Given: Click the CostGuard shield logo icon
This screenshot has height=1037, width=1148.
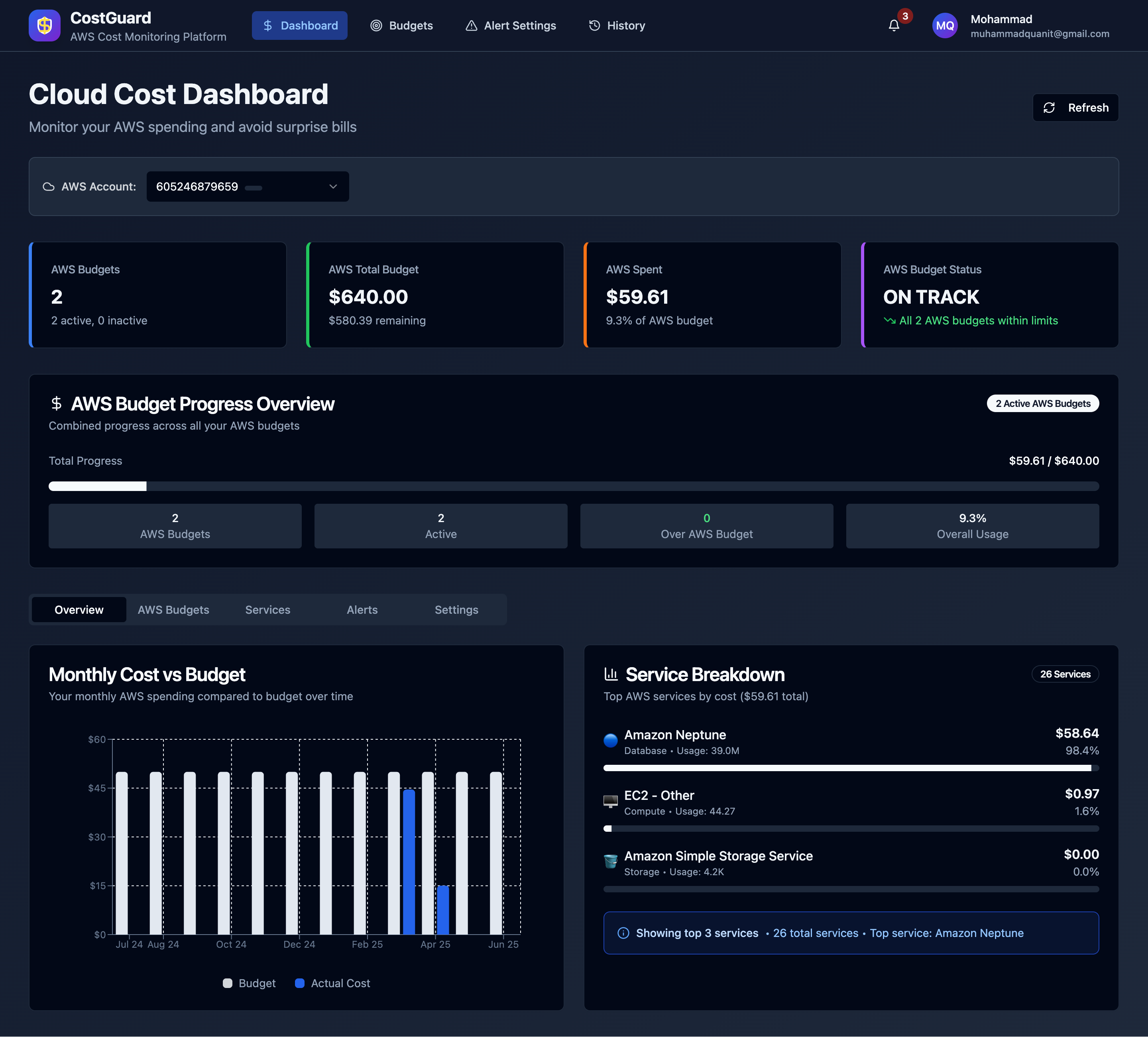Looking at the screenshot, I should [x=44, y=26].
